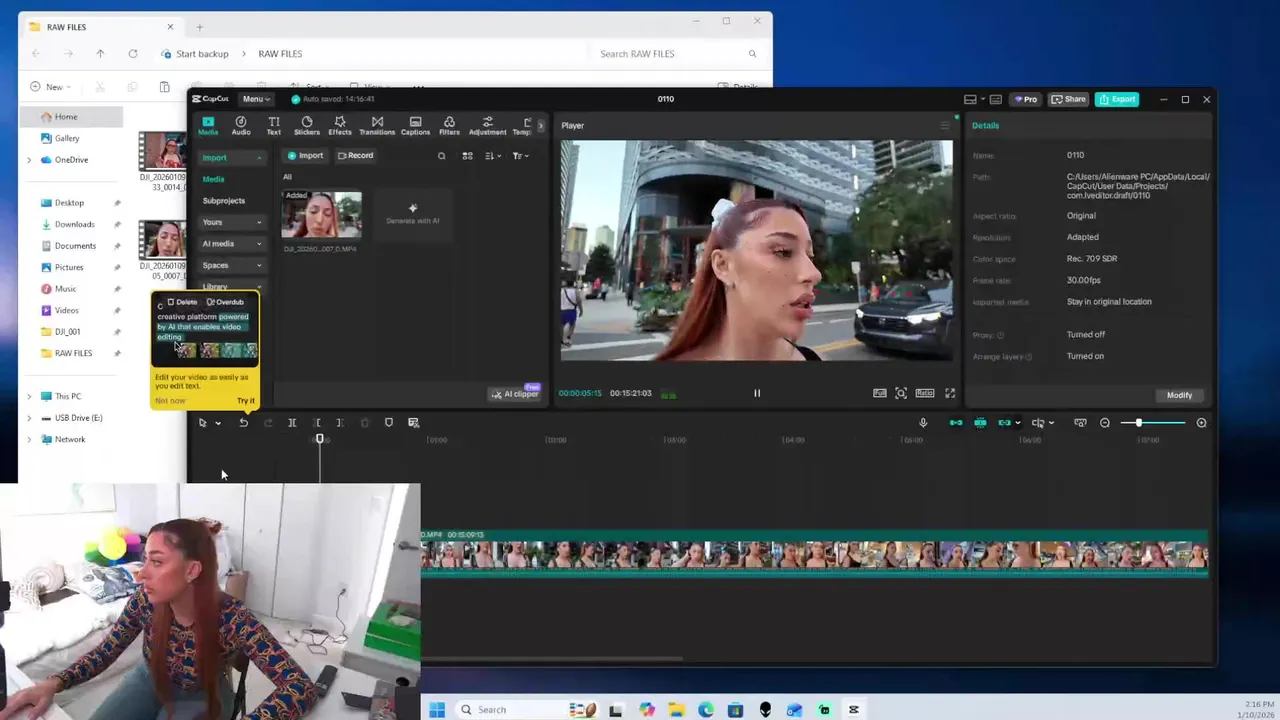Click Generate with AI tile
Screen dimensions: 1280x720
pyautogui.click(x=412, y=214)
